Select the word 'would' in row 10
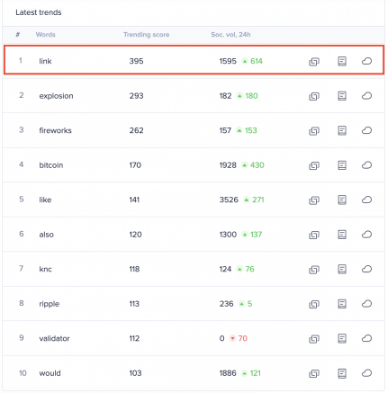This screenshot has height=393, width=389. tap(50, 373)
